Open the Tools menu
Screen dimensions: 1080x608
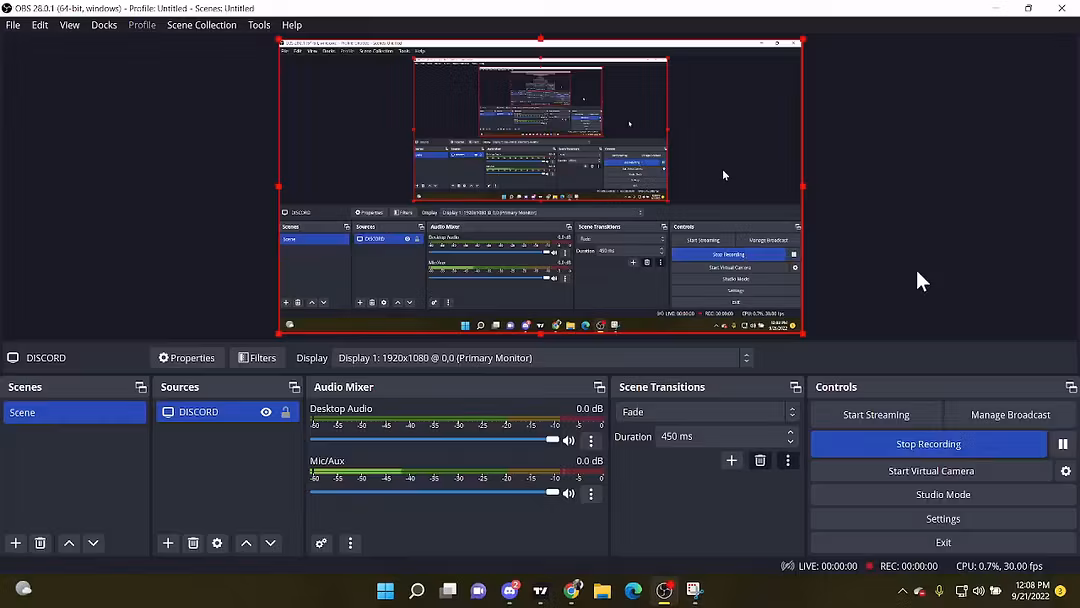[259, 25]
